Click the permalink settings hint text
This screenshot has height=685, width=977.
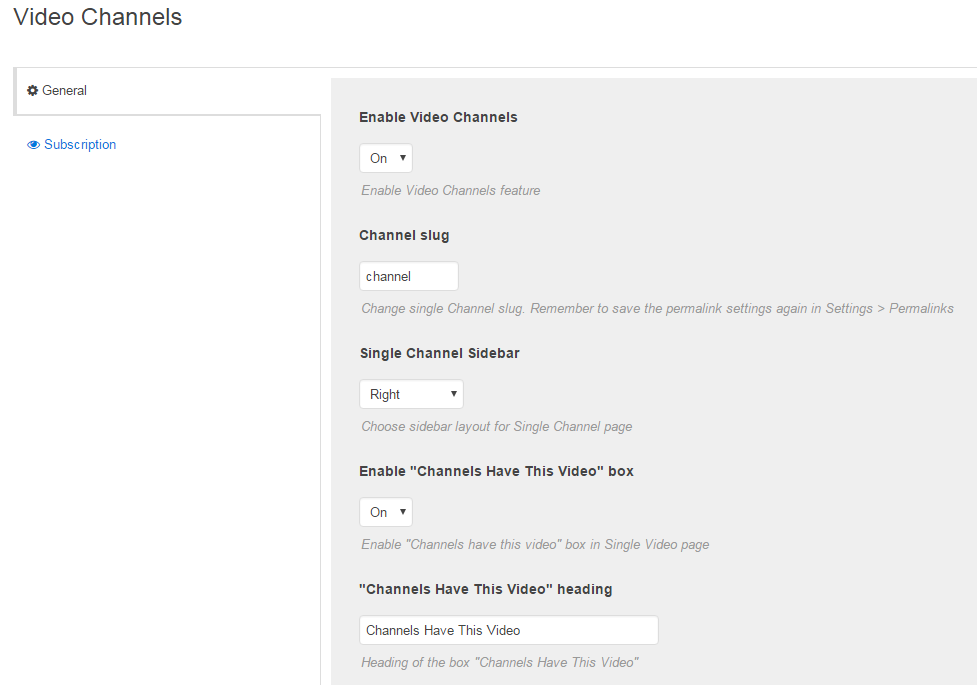pyautogui.click(x=657, y=308)
